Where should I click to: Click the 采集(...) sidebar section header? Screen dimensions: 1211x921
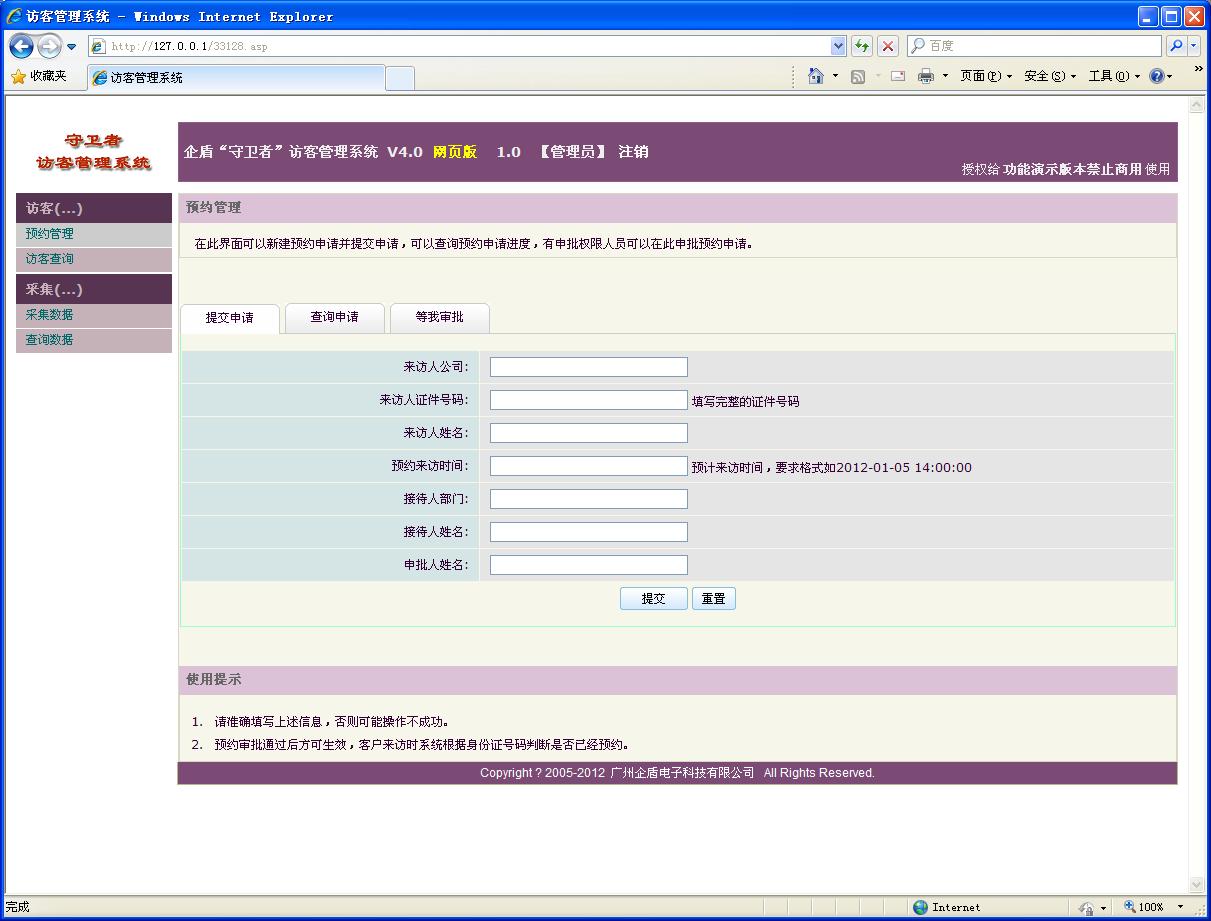coord(94,289)
